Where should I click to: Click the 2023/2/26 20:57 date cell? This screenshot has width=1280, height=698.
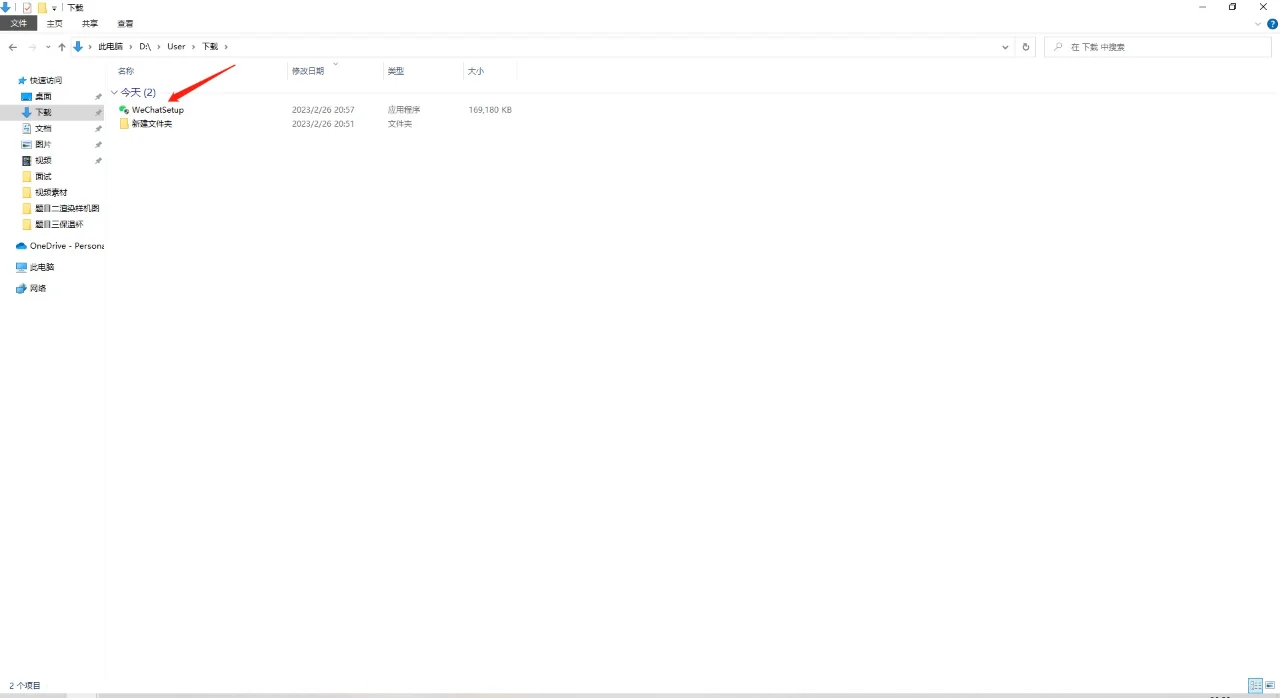pos(323,110)
